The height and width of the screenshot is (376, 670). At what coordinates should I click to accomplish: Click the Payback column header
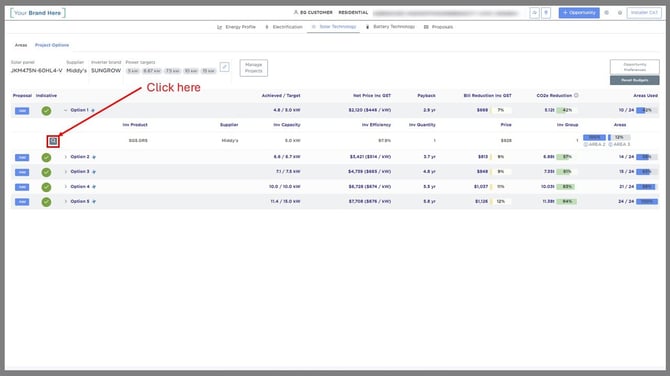coord(426,96)
